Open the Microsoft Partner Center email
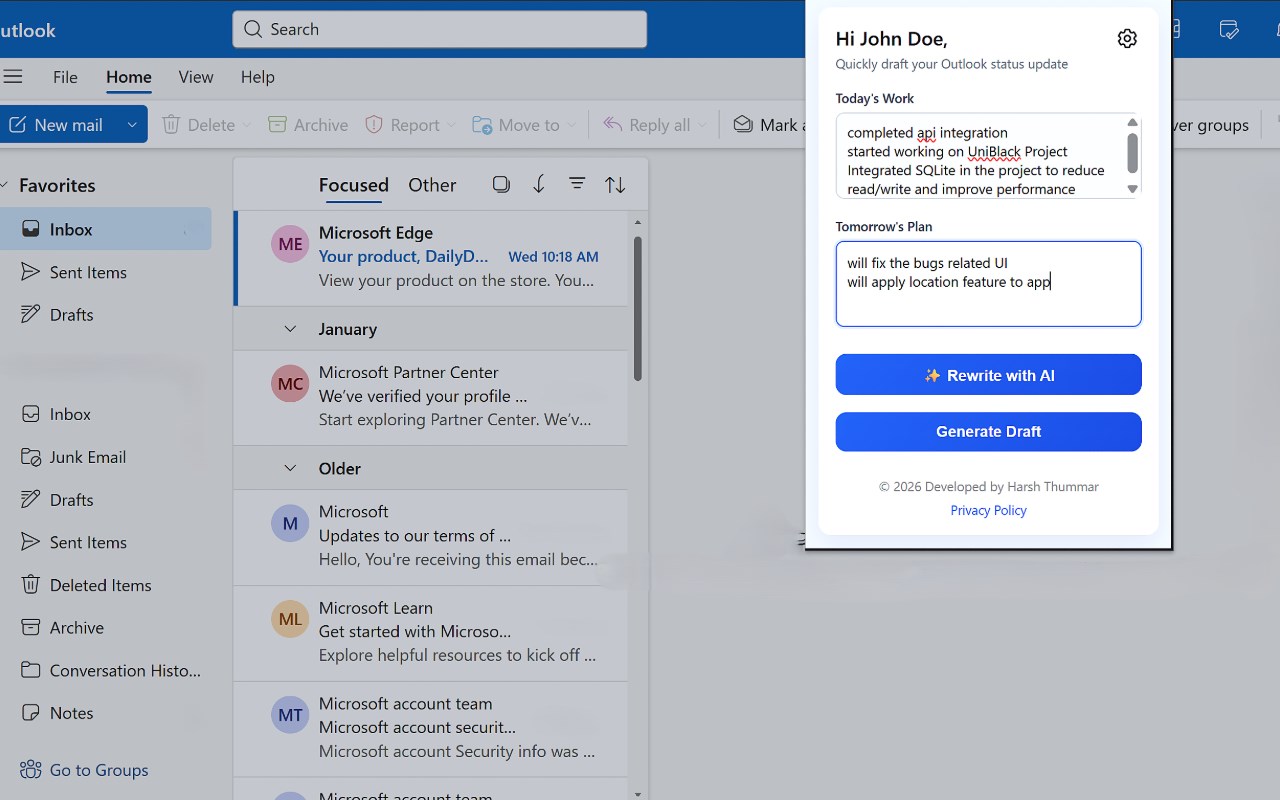 (x=431, y=397)
